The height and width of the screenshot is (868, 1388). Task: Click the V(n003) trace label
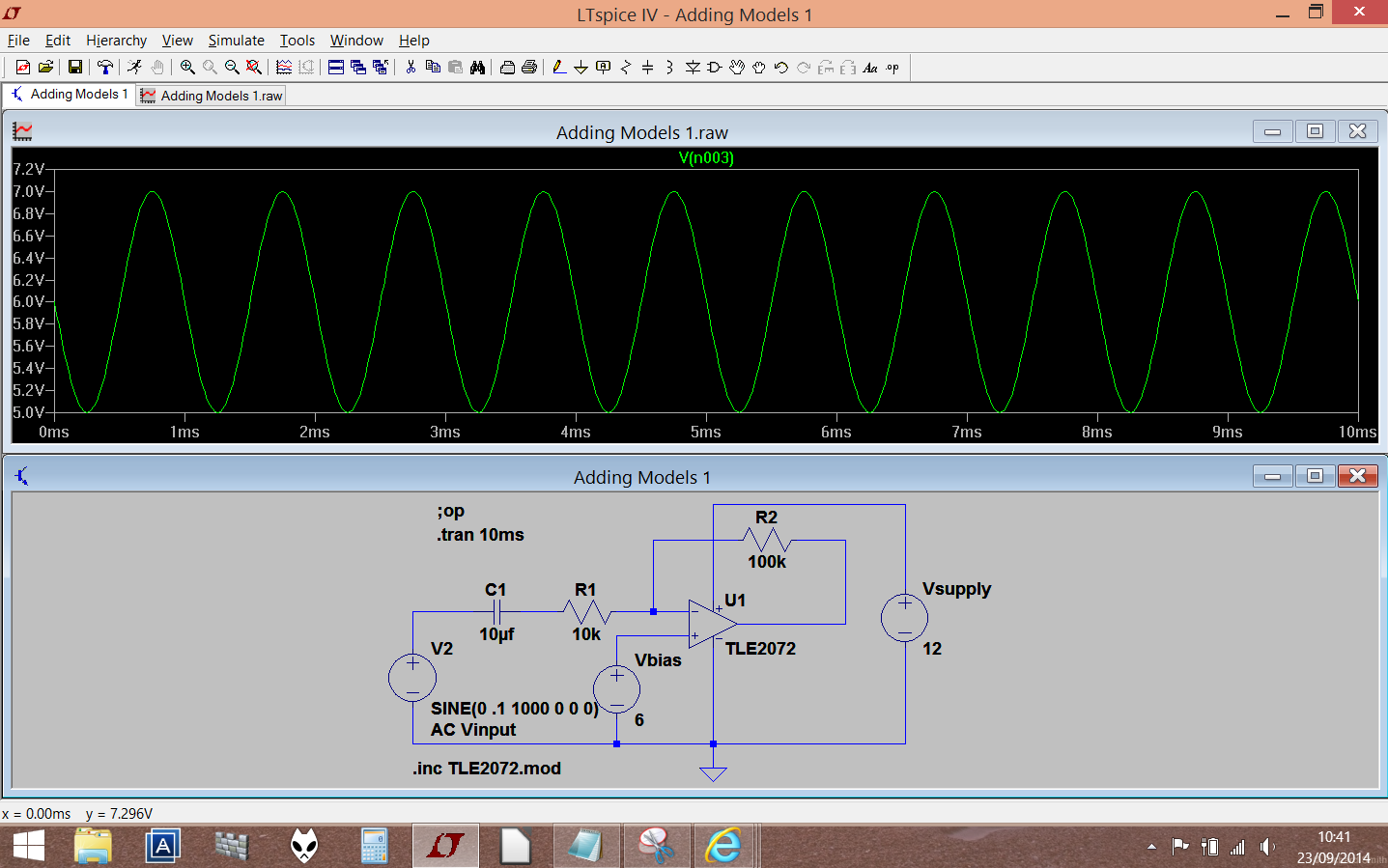point(706,157)
